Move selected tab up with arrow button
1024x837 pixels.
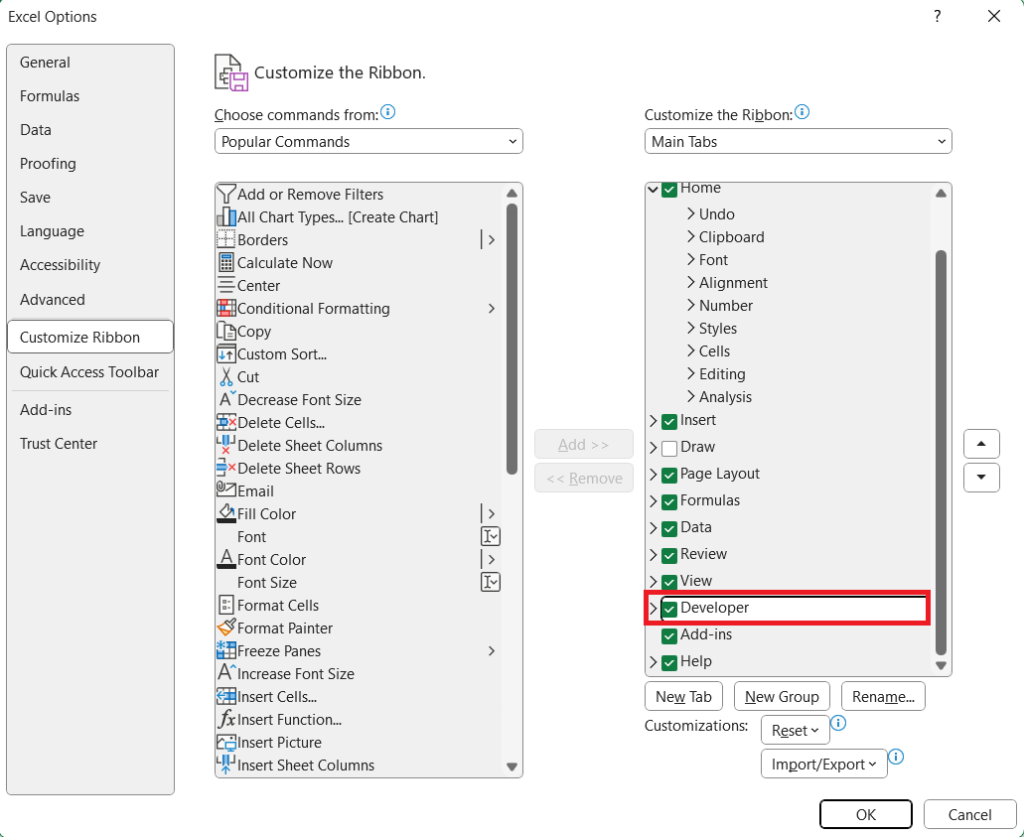[x=981, y=443]
